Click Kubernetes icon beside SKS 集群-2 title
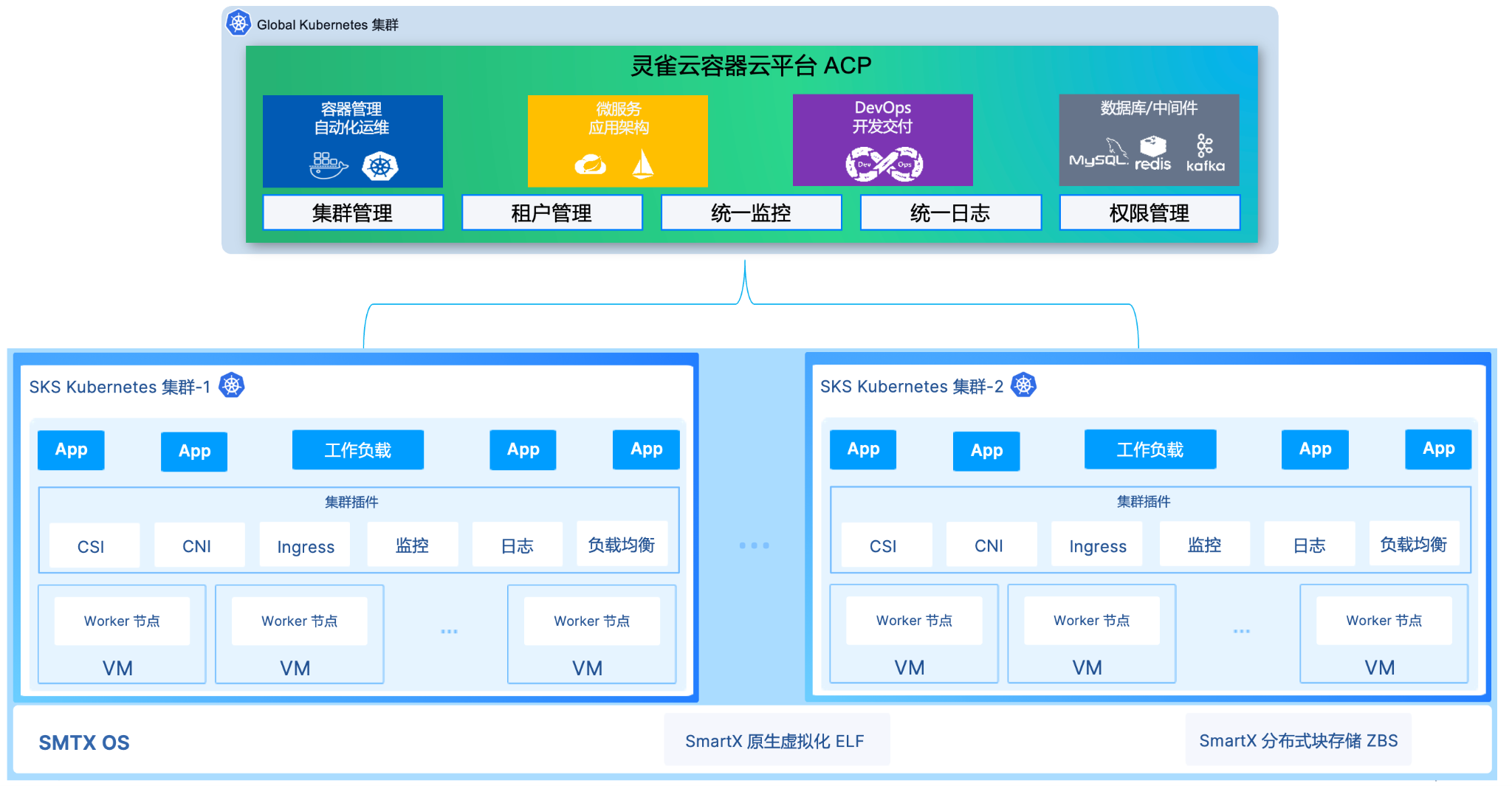Screen dimensions: 1512x786 (x=1023, y=385)
